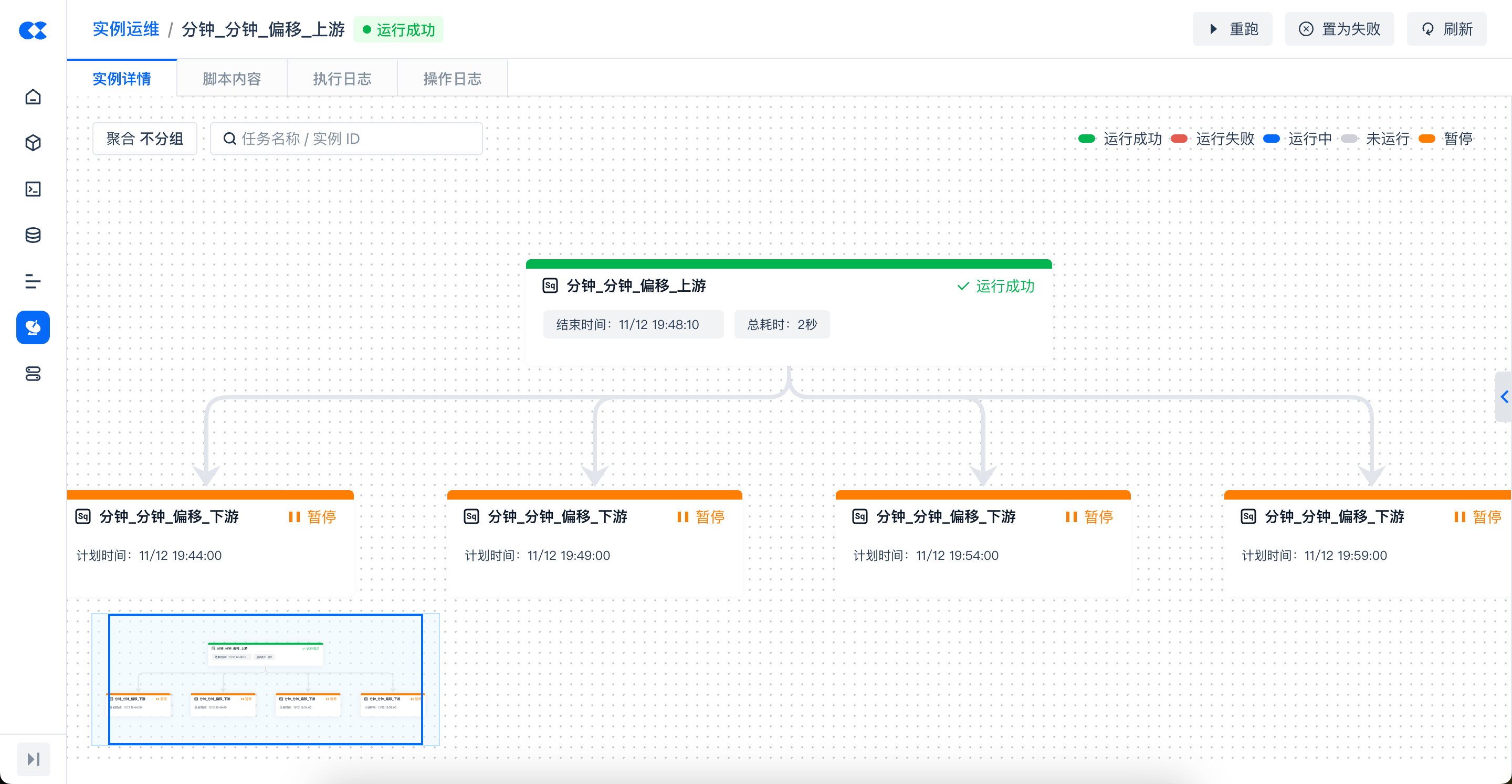The height and width of the screenshot is (784, 1512).
Task: Click the home icon in sidebar
Action: tap(33, 97)
